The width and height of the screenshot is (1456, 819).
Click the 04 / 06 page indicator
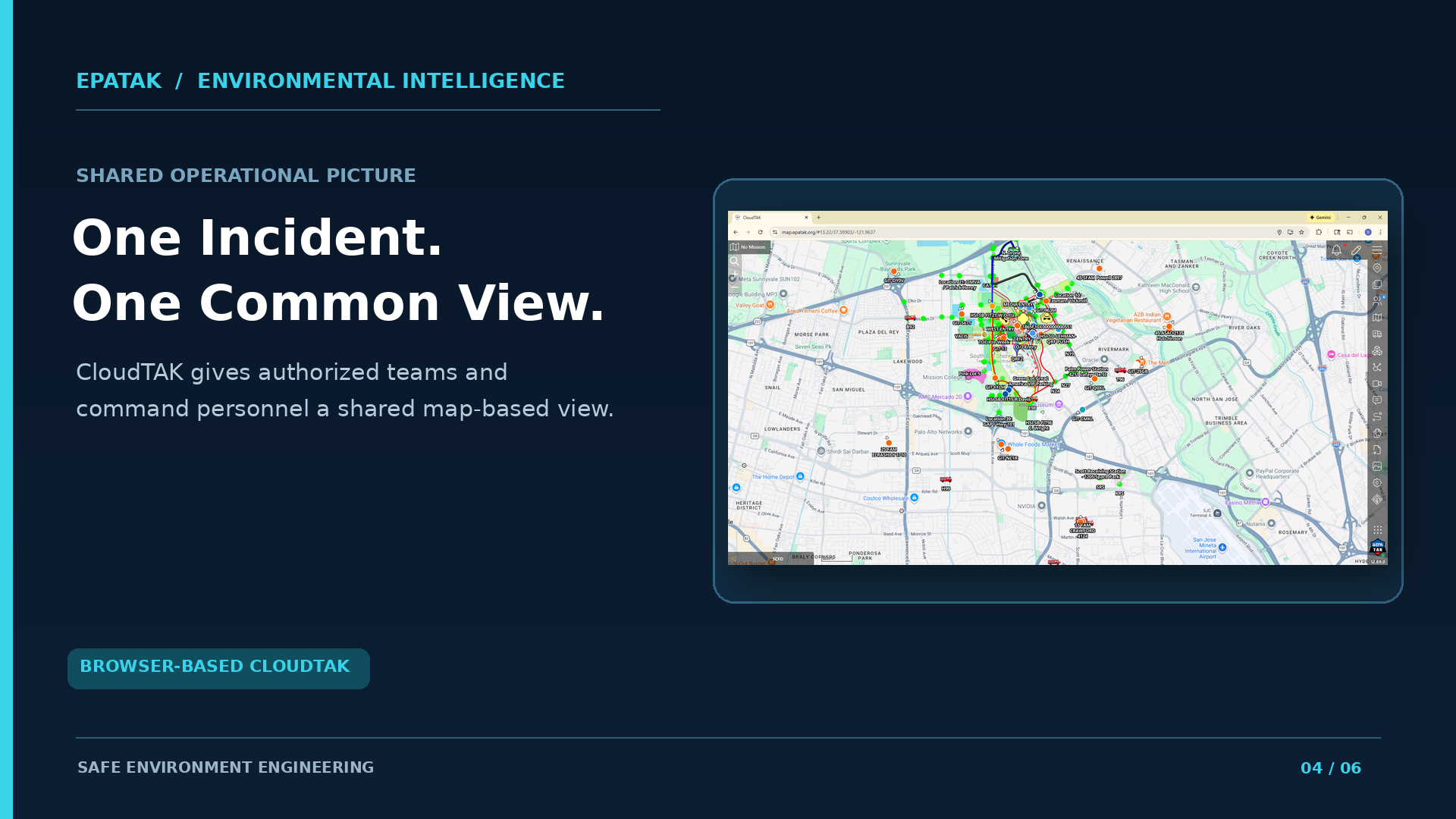coord(1331,768)
